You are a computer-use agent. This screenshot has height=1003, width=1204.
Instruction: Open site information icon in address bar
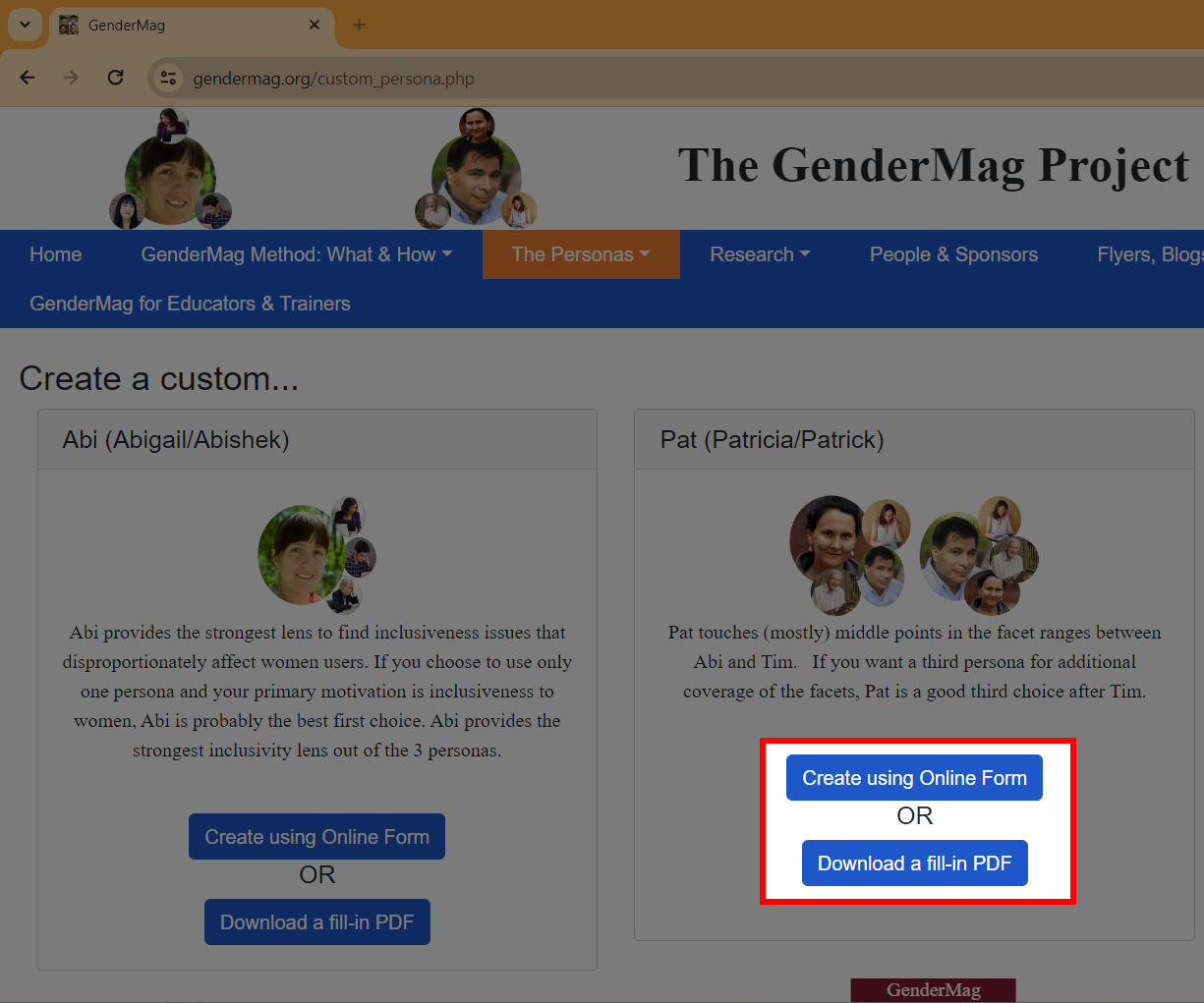[168, 78]
